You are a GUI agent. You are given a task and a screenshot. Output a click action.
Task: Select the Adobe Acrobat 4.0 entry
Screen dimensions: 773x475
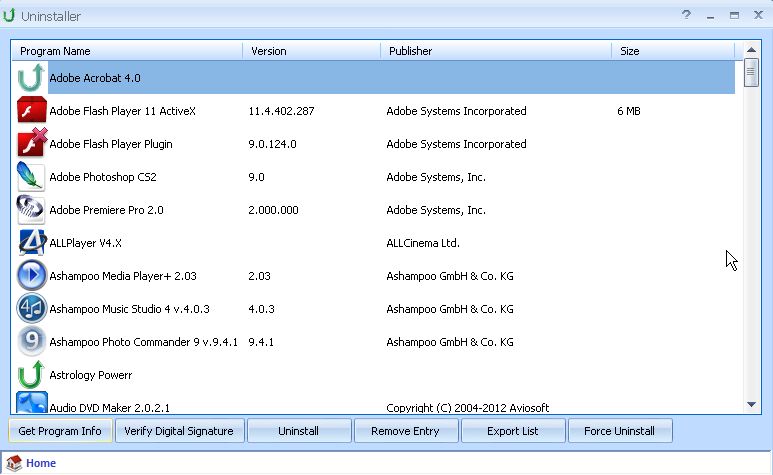pos(373,78)
